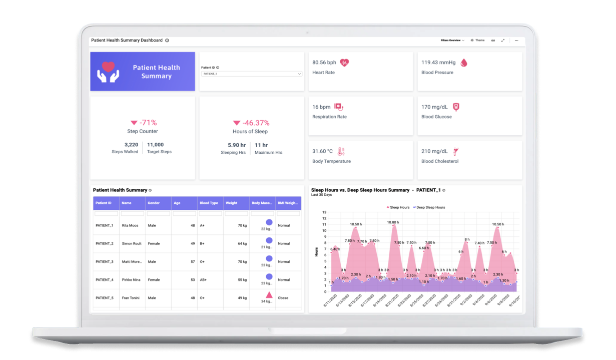Click the body temperature thermometer icon
The height and width of the screenshot is (360, 616).
[341, 151]
